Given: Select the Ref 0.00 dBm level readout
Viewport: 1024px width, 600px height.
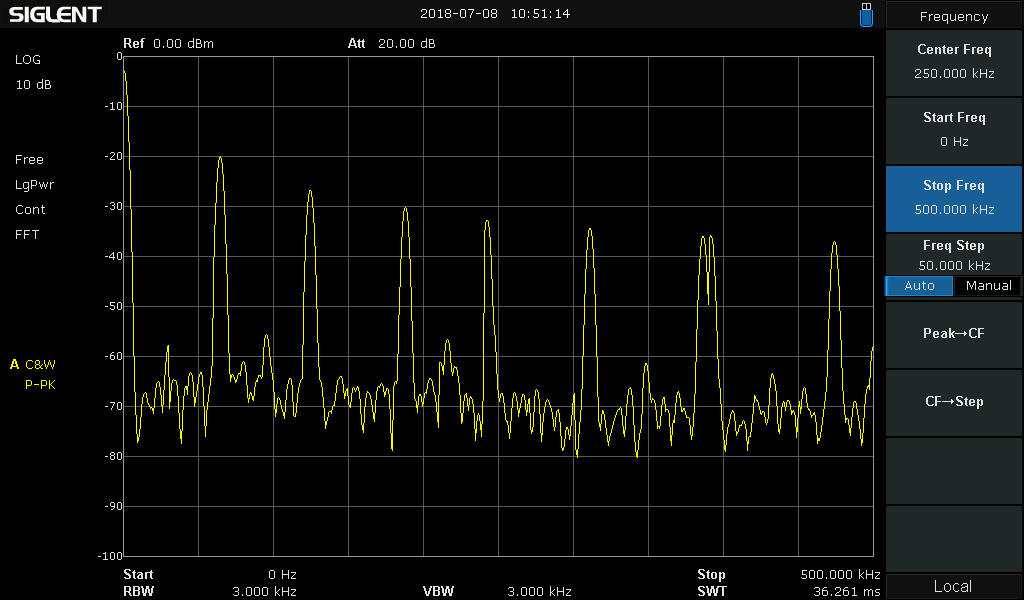Looking at the screenshot, I should [168, 44].
